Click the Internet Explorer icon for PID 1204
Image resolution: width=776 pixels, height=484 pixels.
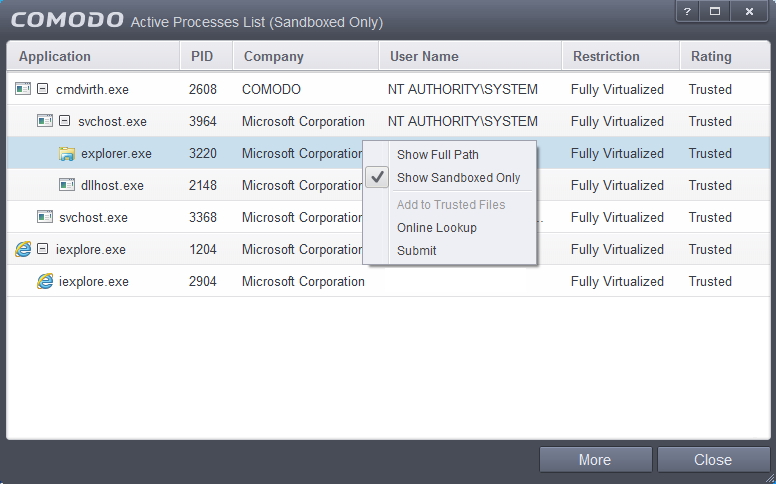click(x=23, y=249)
